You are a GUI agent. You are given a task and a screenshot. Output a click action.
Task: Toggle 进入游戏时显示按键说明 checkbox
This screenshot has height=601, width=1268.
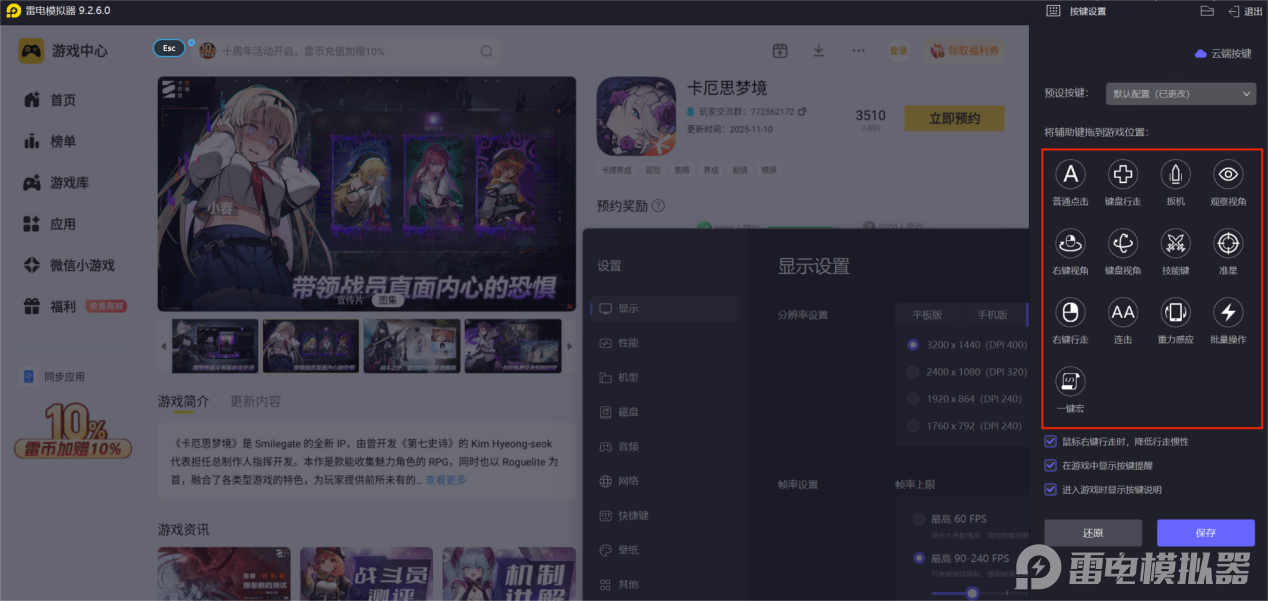tap(1050, 489)
